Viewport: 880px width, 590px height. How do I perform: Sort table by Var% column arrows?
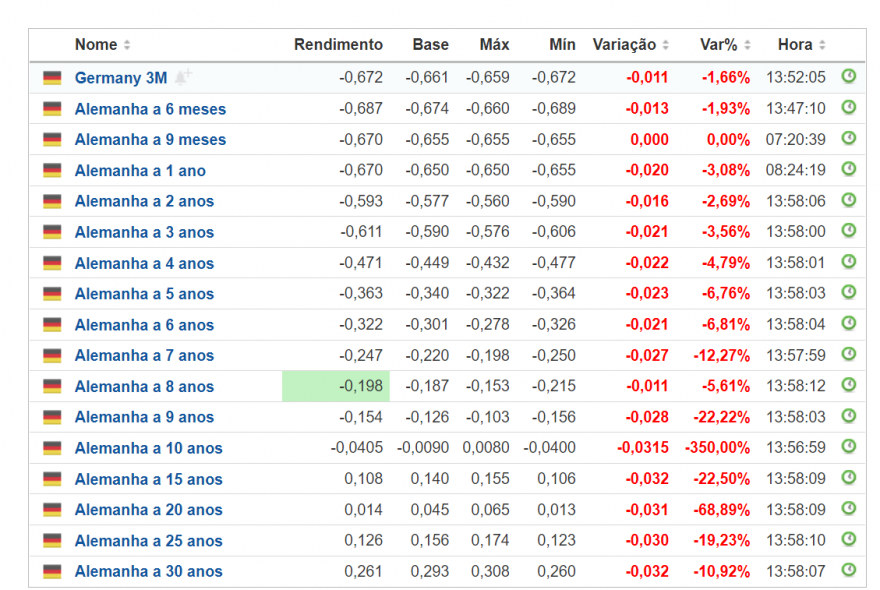(x=747, y=45)
